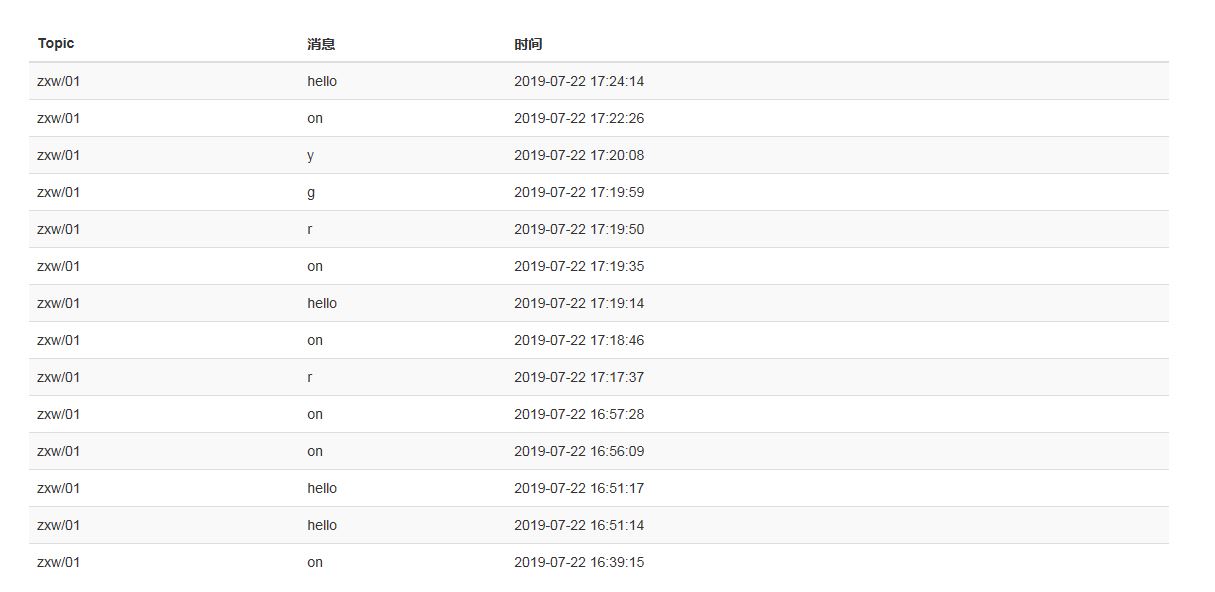This screenshot has height=592, width=1215.
Task: Click the 消息 column header
Action: coord(321,44)
